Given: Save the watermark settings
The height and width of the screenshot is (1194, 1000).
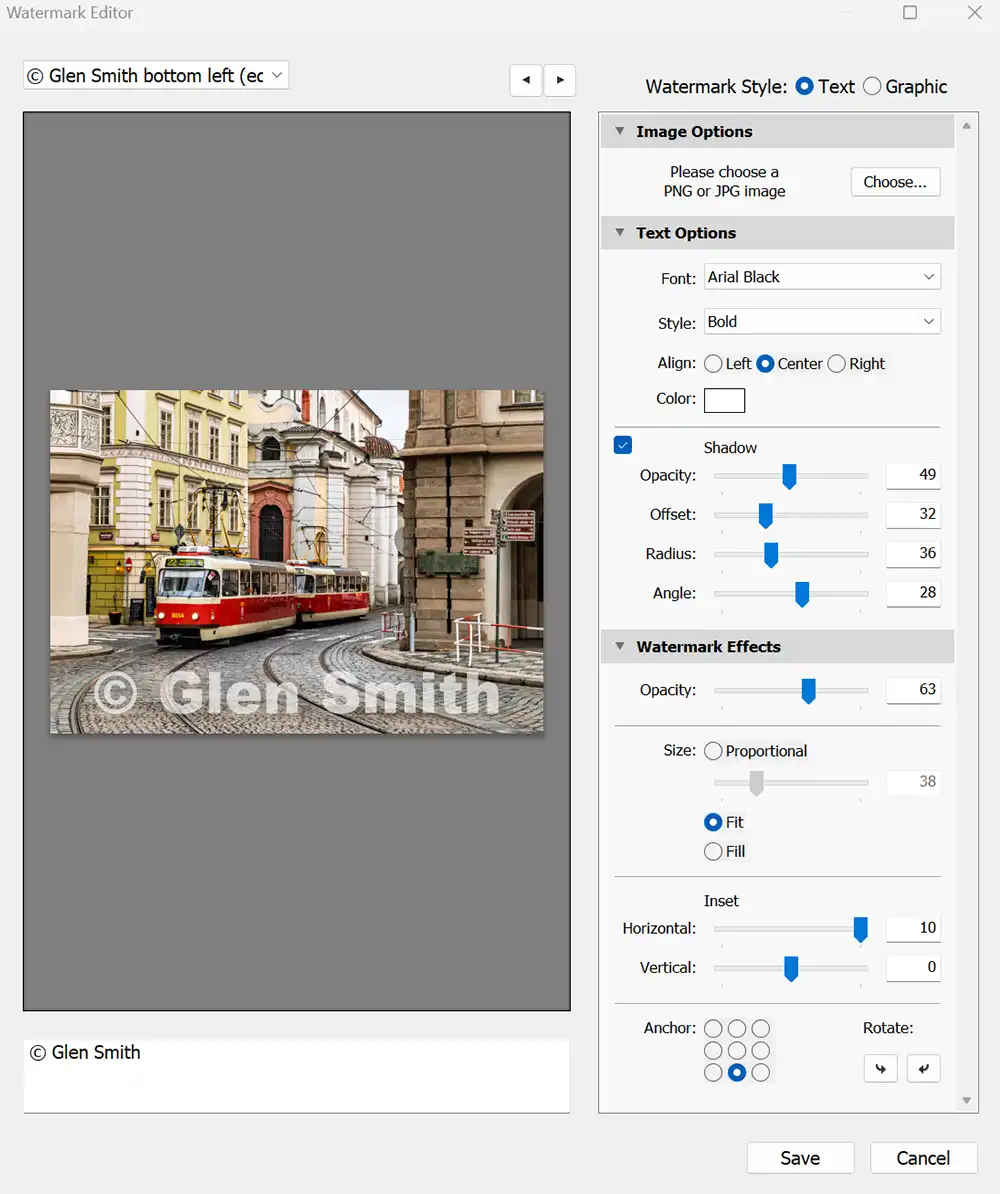Looking at the screenshot, I should (x=800, y=1157).
